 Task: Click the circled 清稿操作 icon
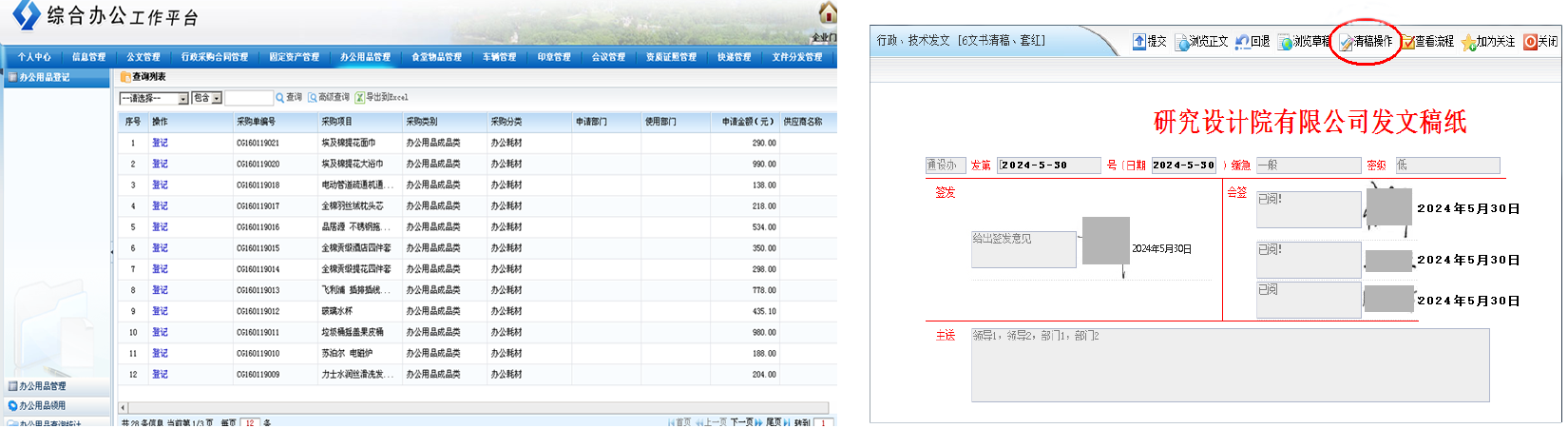pos(1346,43)
